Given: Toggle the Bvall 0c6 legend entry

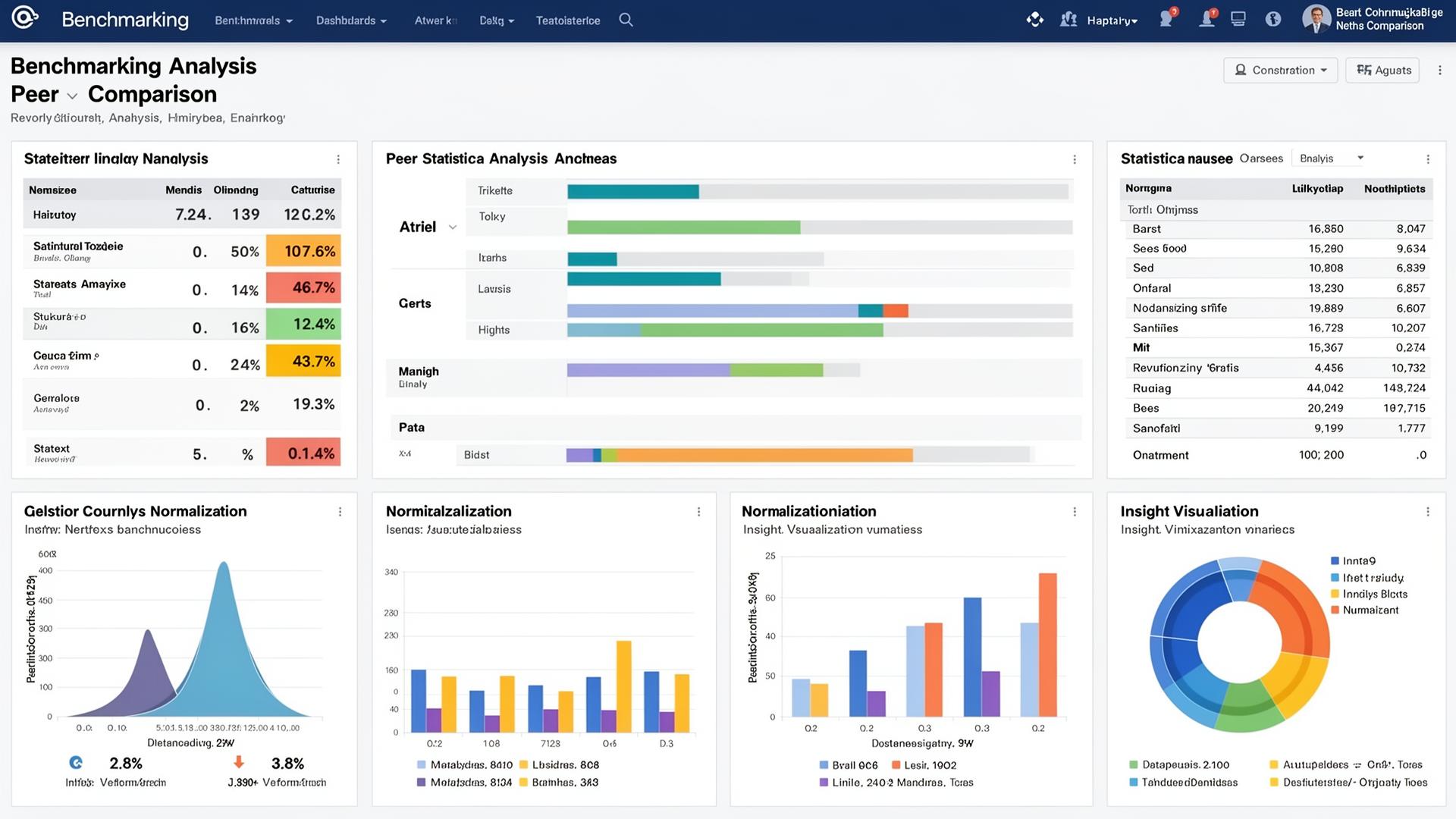Looking at the screenshot, I should tap(849, 765).
